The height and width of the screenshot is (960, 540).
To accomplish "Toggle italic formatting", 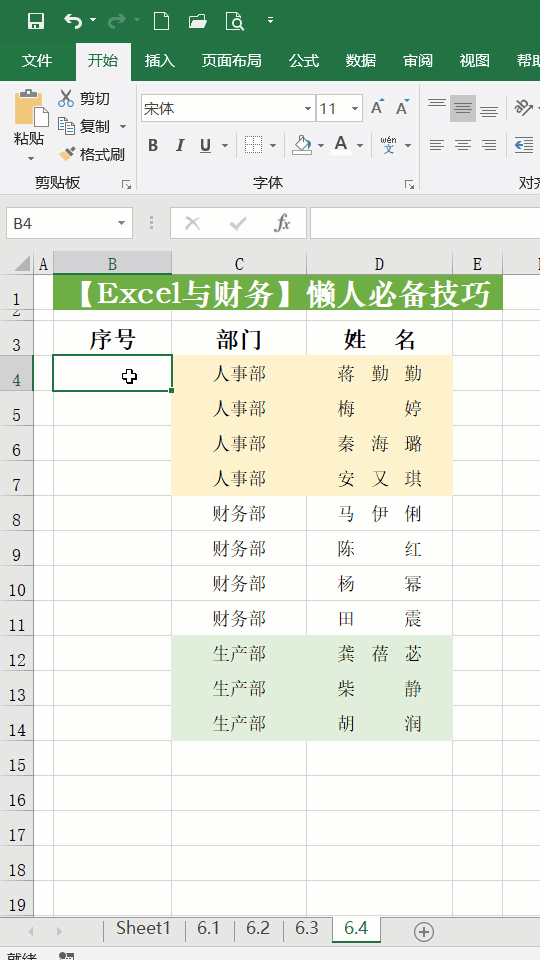I will 180,145.
